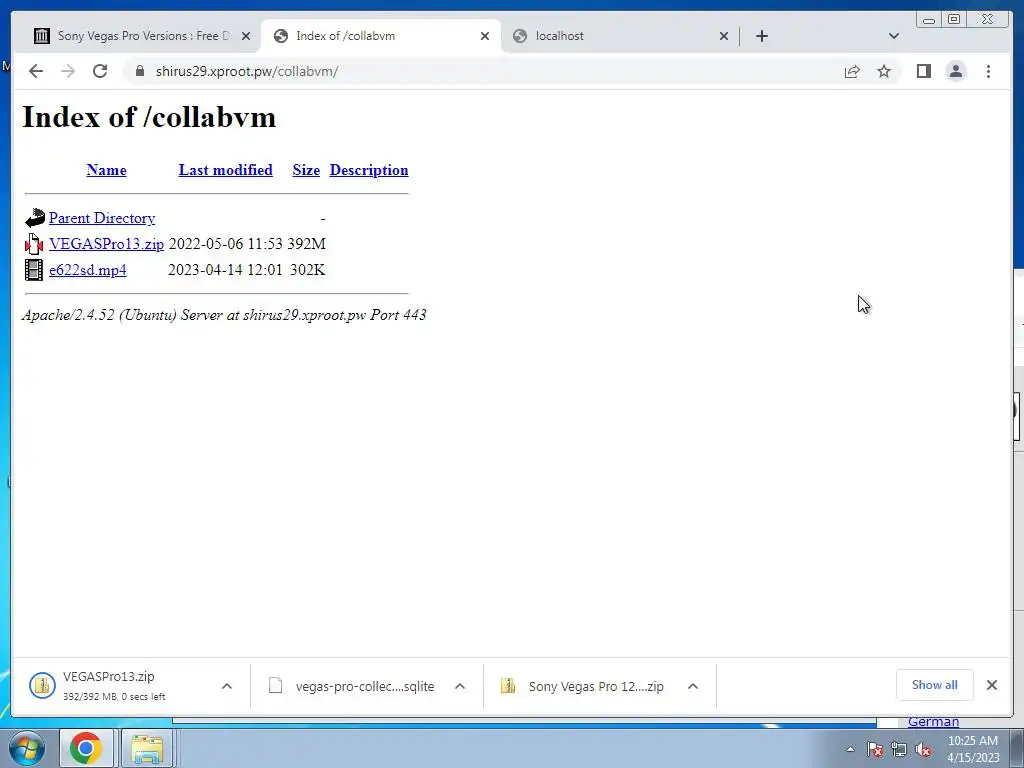
Task: Click Show all downloads
Action: (935, 685)
